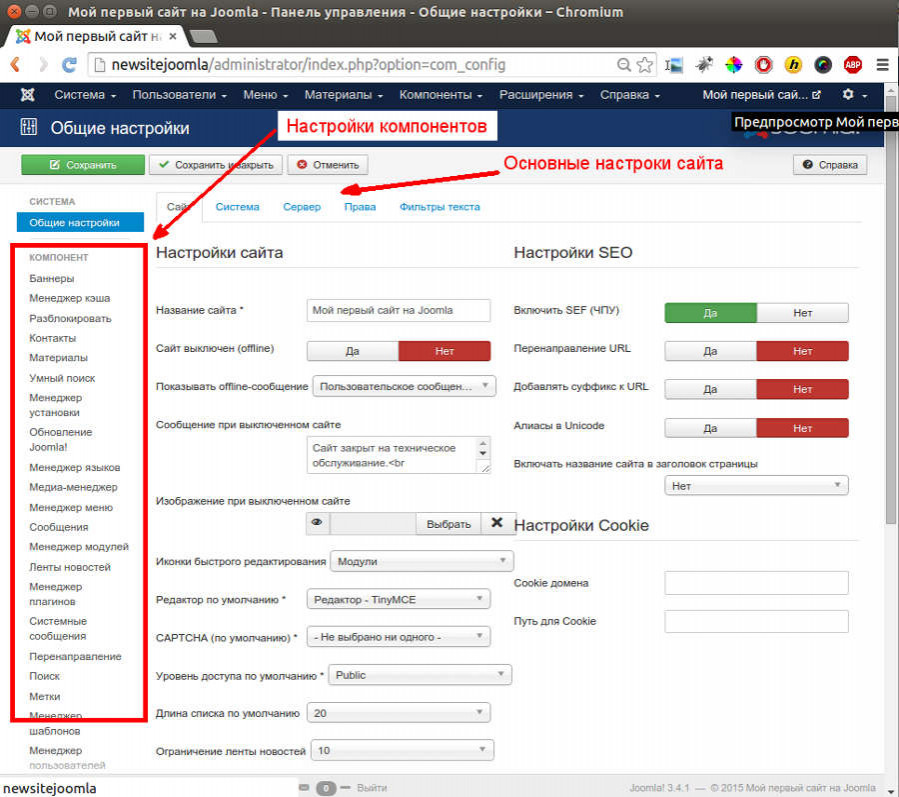Screen dimensions: 899x797
Task: Reload the page with the browser refresh icon
Action: [x=69, y=65]
